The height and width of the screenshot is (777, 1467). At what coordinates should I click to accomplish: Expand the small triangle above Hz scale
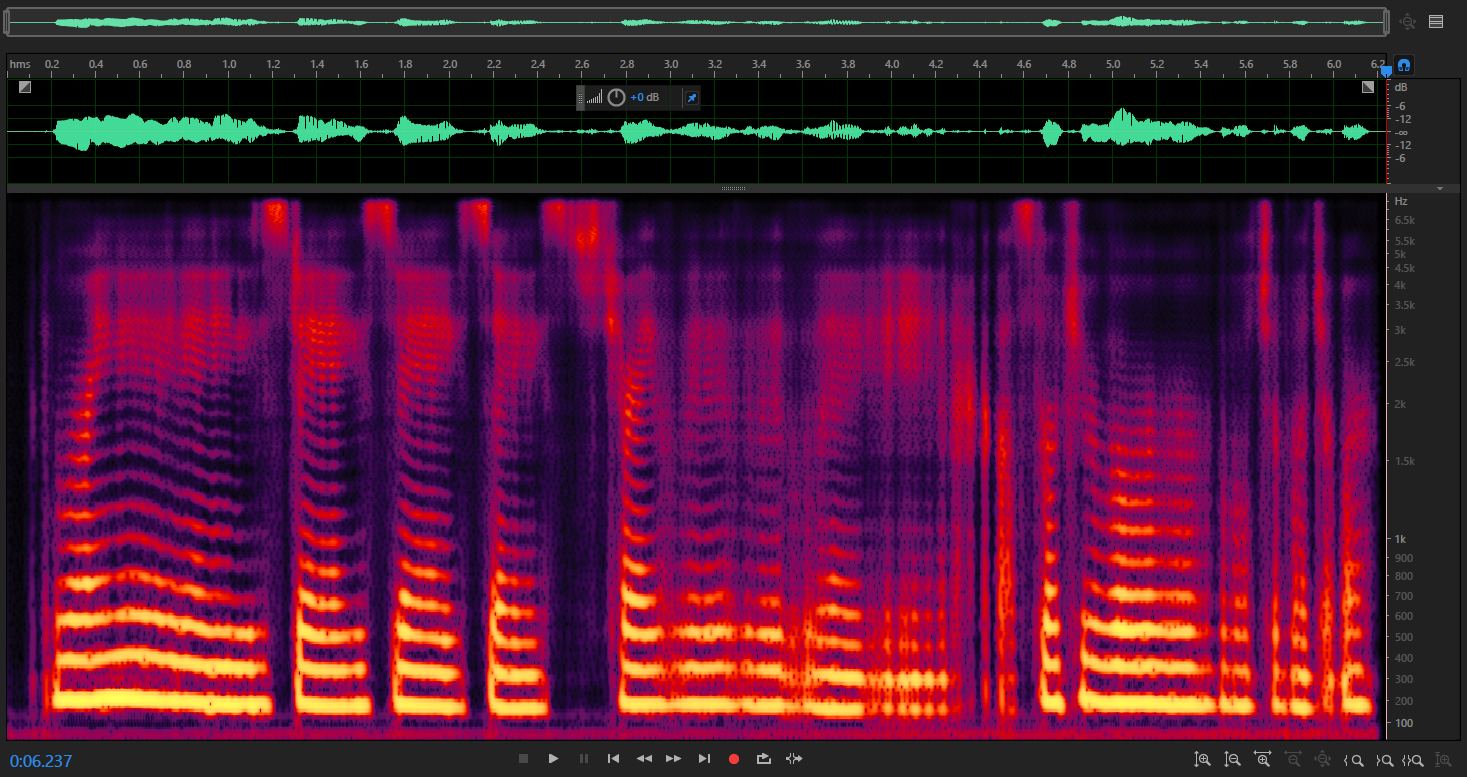(1440, 188)
